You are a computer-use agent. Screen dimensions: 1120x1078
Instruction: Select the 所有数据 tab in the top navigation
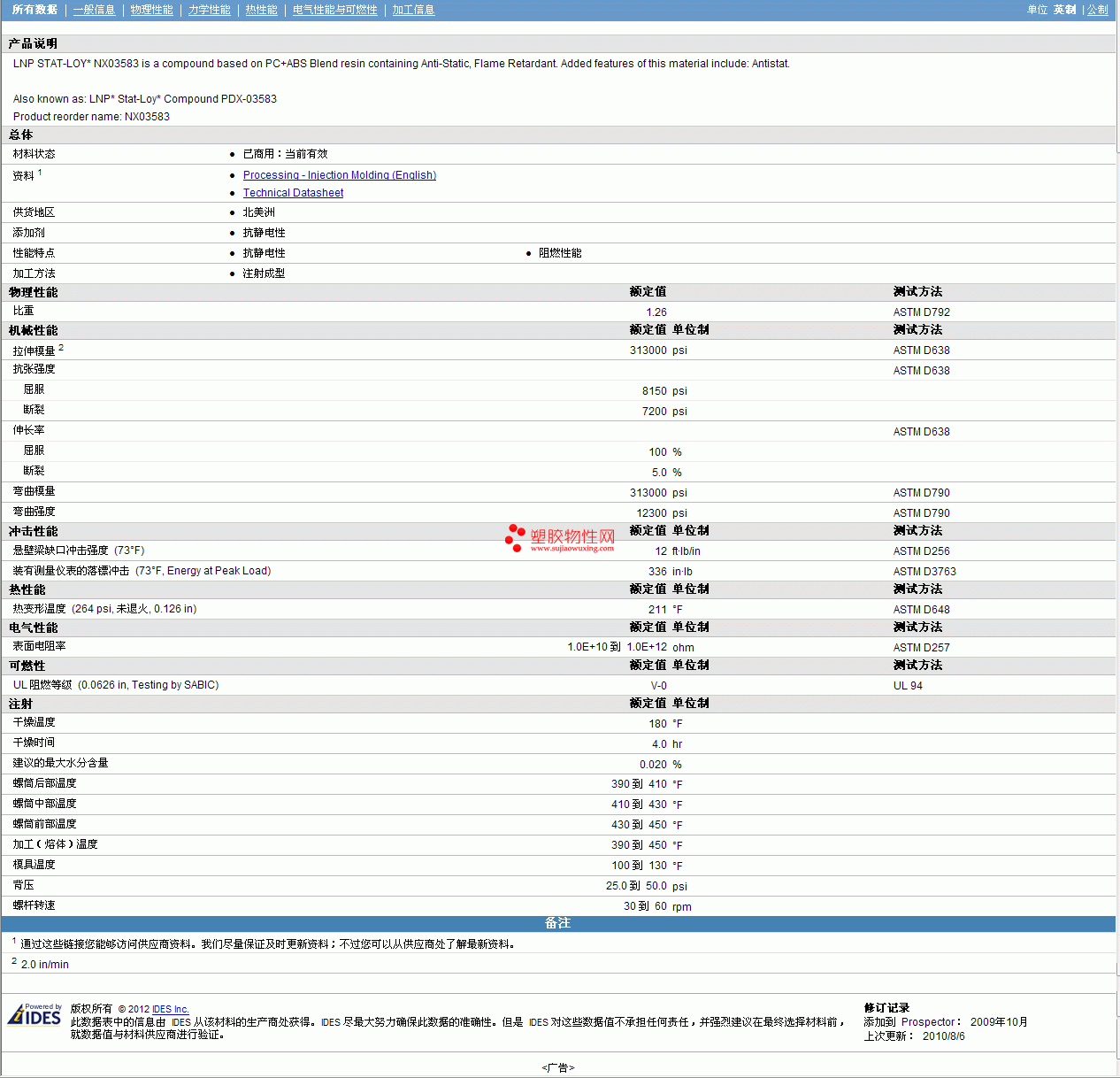[x=35, y=10]
